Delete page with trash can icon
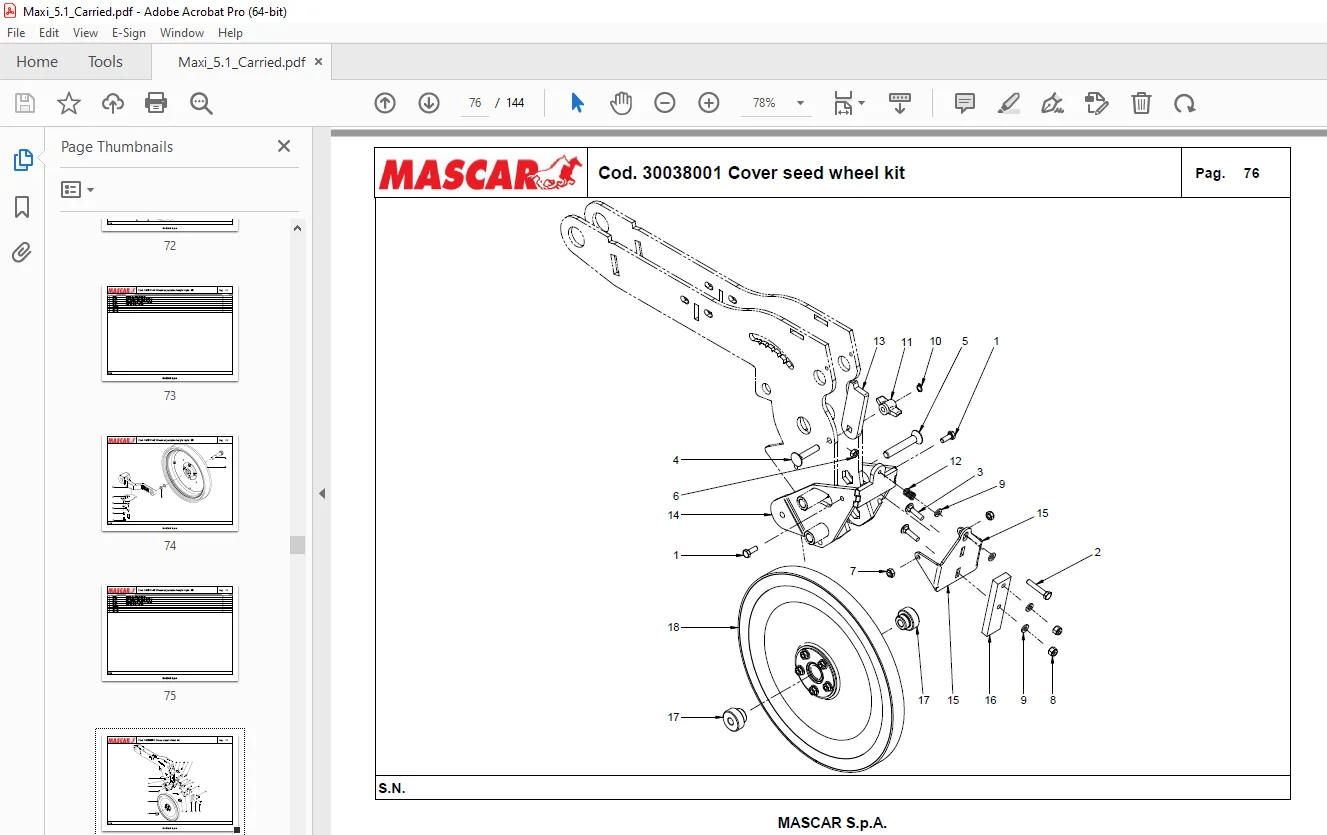The width and height of the screenshot is (1327, 835). click(1141, 103)
